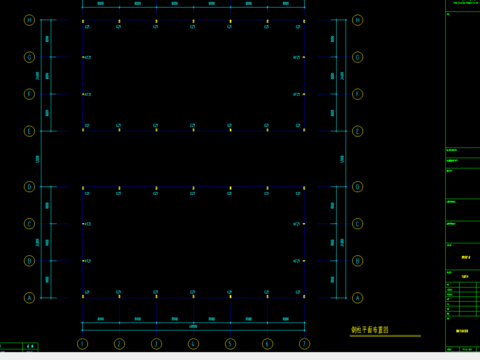Select grid bubble H on left side
This screenshot has height=360, width=480.
tap(29, 20)
